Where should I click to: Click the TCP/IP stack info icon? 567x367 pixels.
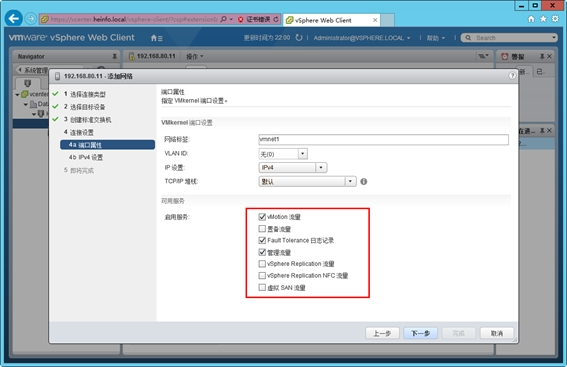tap(363, 182)
